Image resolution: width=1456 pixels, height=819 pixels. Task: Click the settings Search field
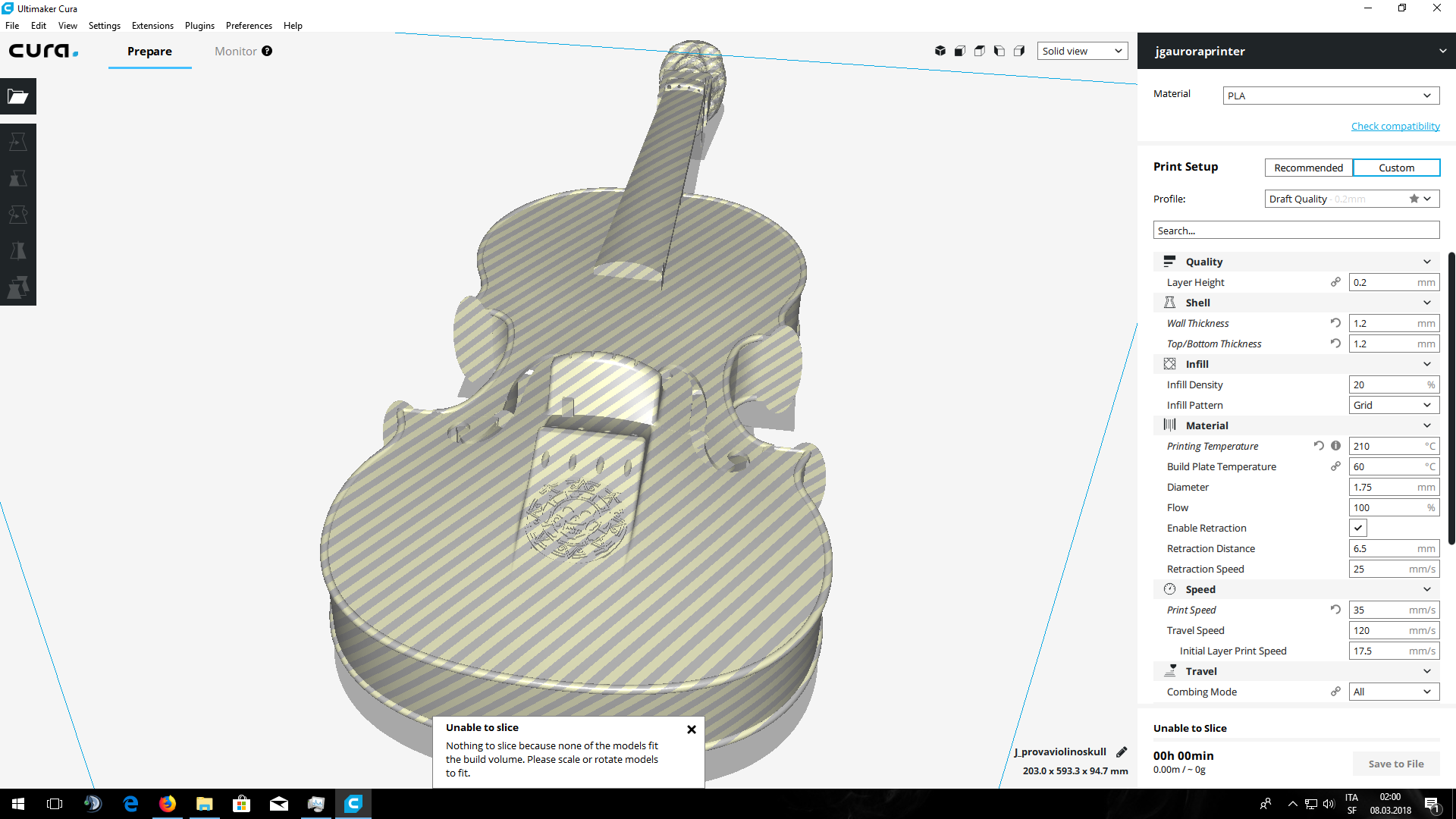click(x=1296, y=231)
